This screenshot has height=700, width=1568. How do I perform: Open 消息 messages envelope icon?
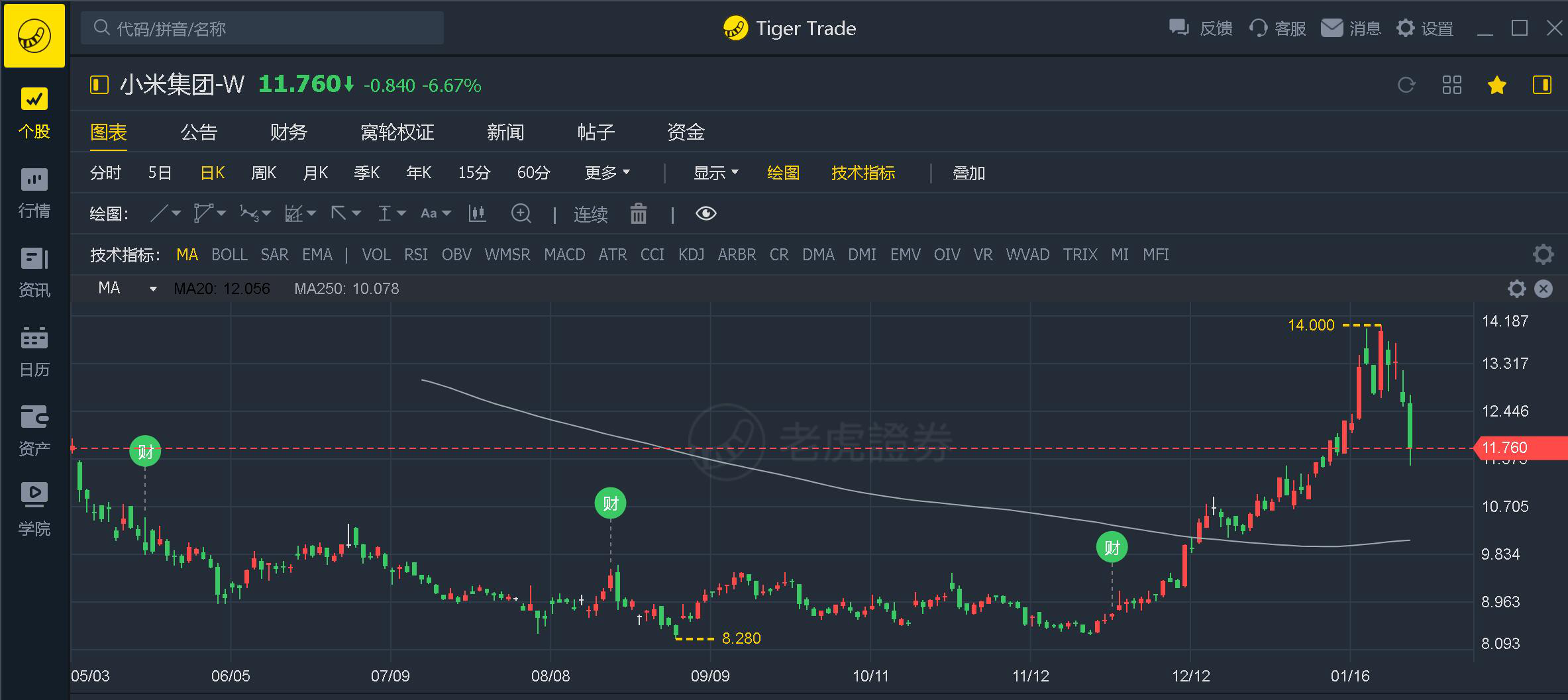pos(1332,28)
